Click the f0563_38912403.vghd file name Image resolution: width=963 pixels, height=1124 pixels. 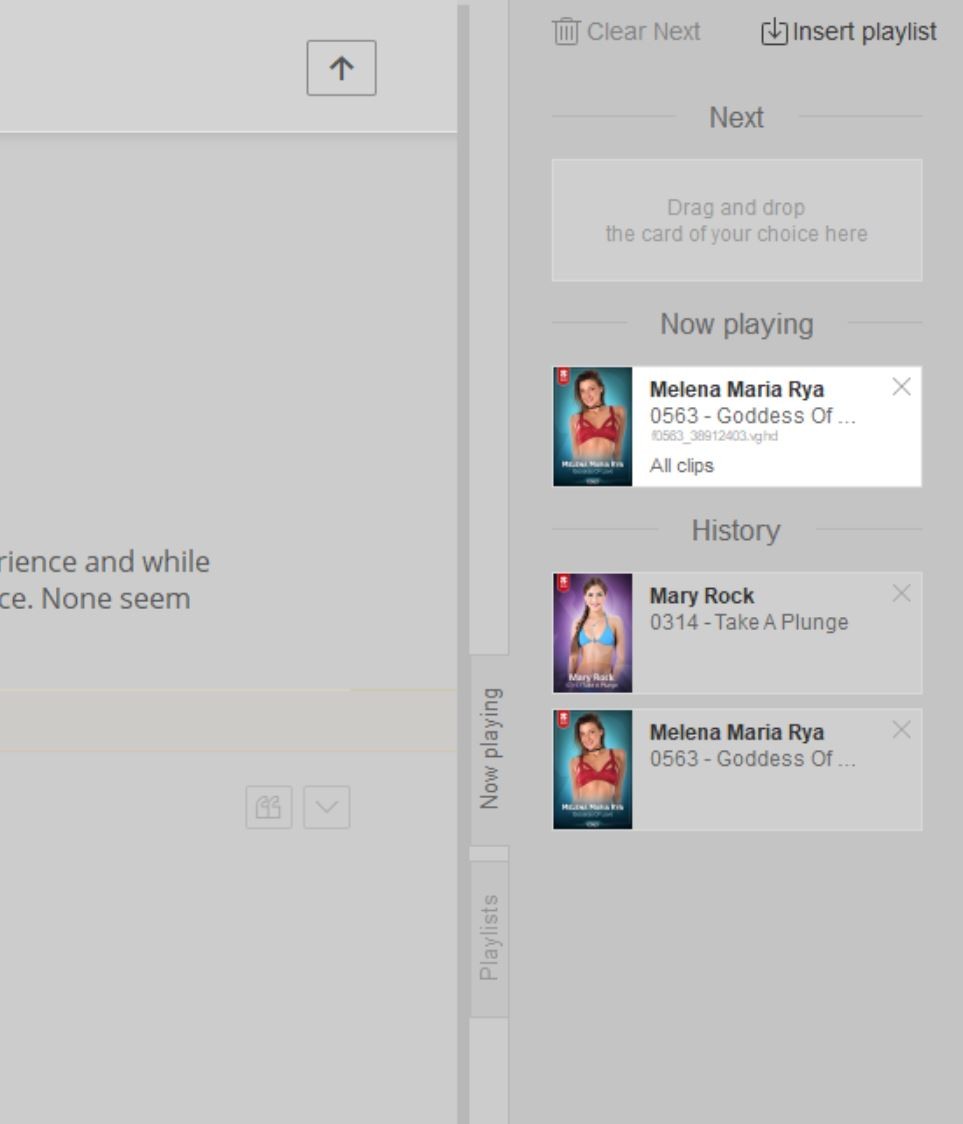pyautogui.click(x=714, y=437)
